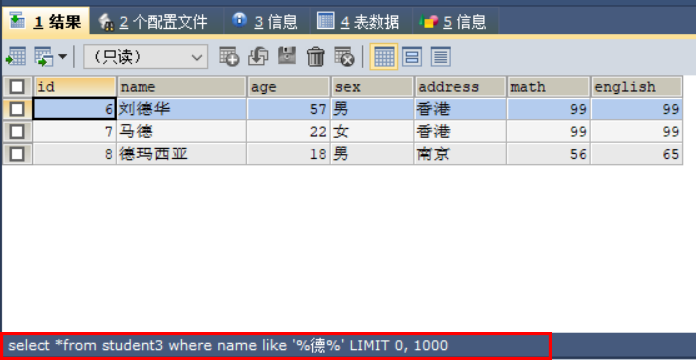
Task: Click the name column header
Action: pyautogui.click(x=182, y=87)
